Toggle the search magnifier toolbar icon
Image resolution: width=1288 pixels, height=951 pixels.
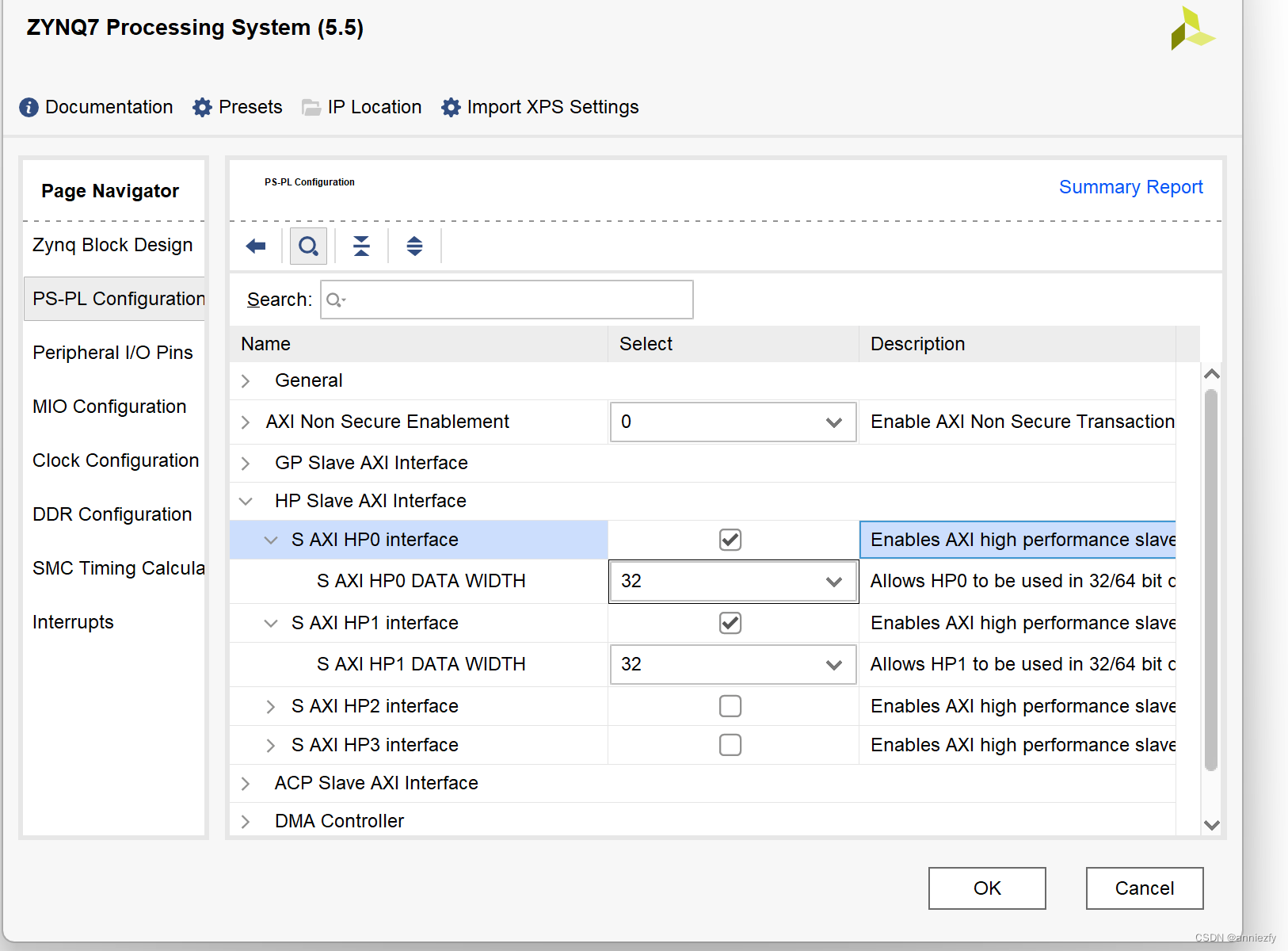pyautogui.click(x=308, y=246)
